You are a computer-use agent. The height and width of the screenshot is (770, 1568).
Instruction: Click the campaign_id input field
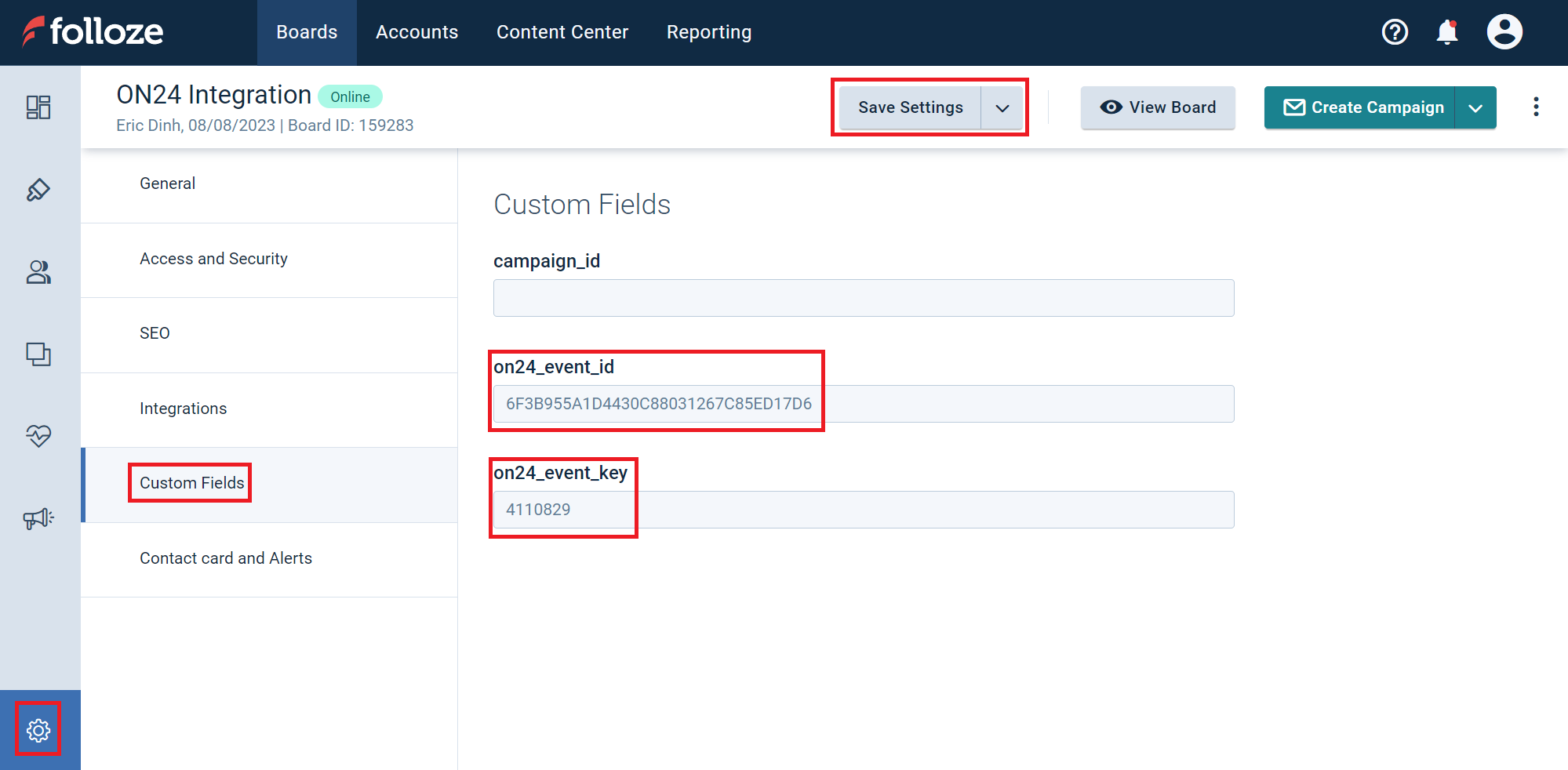point(863,298)
